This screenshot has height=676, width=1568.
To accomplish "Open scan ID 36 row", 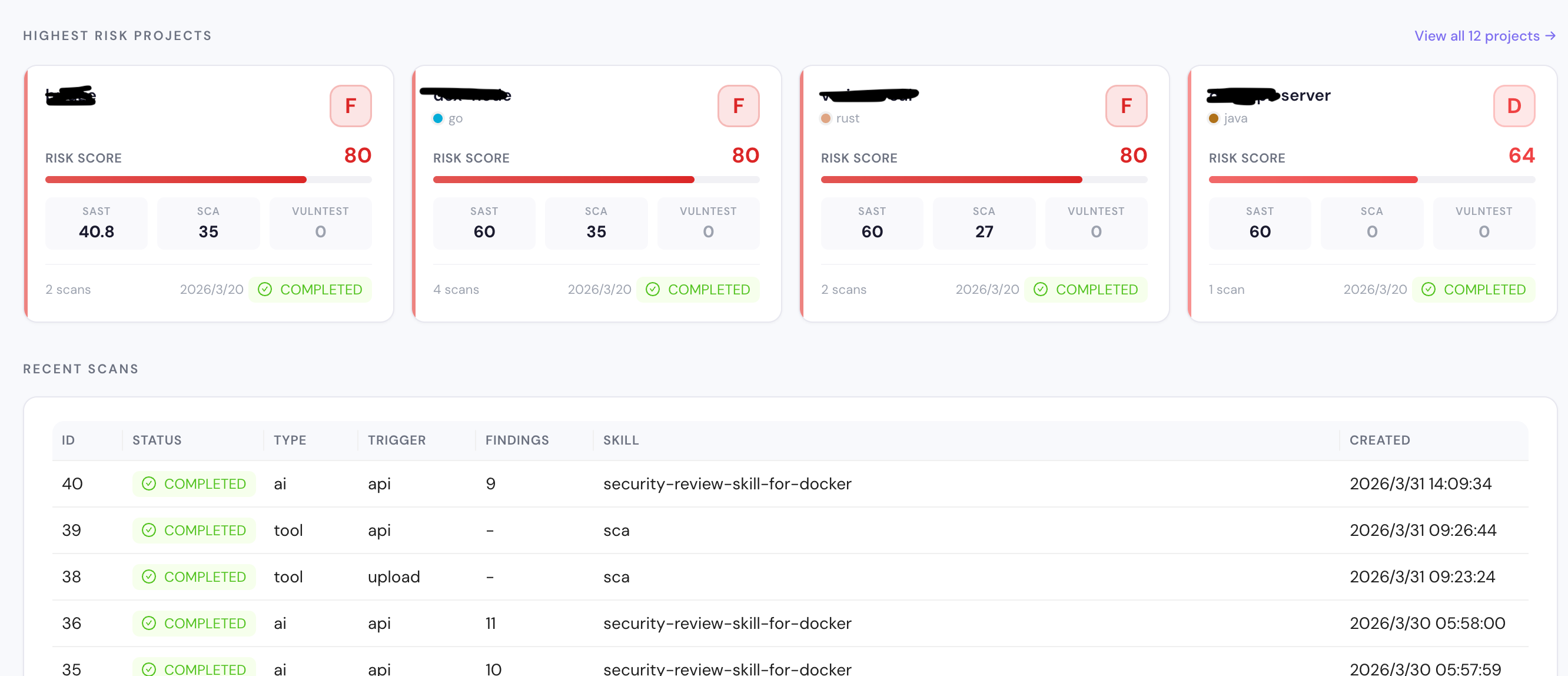I will click(790, 623).
